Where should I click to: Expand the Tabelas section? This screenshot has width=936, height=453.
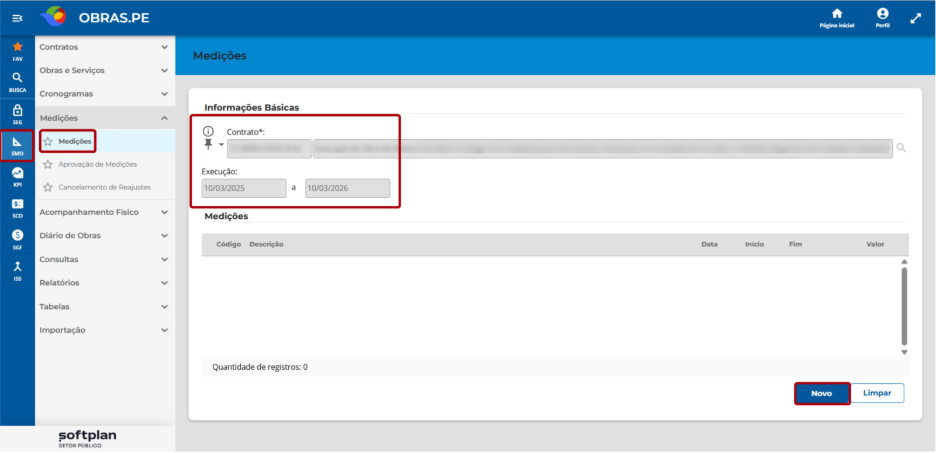click(x=105, y=306)
